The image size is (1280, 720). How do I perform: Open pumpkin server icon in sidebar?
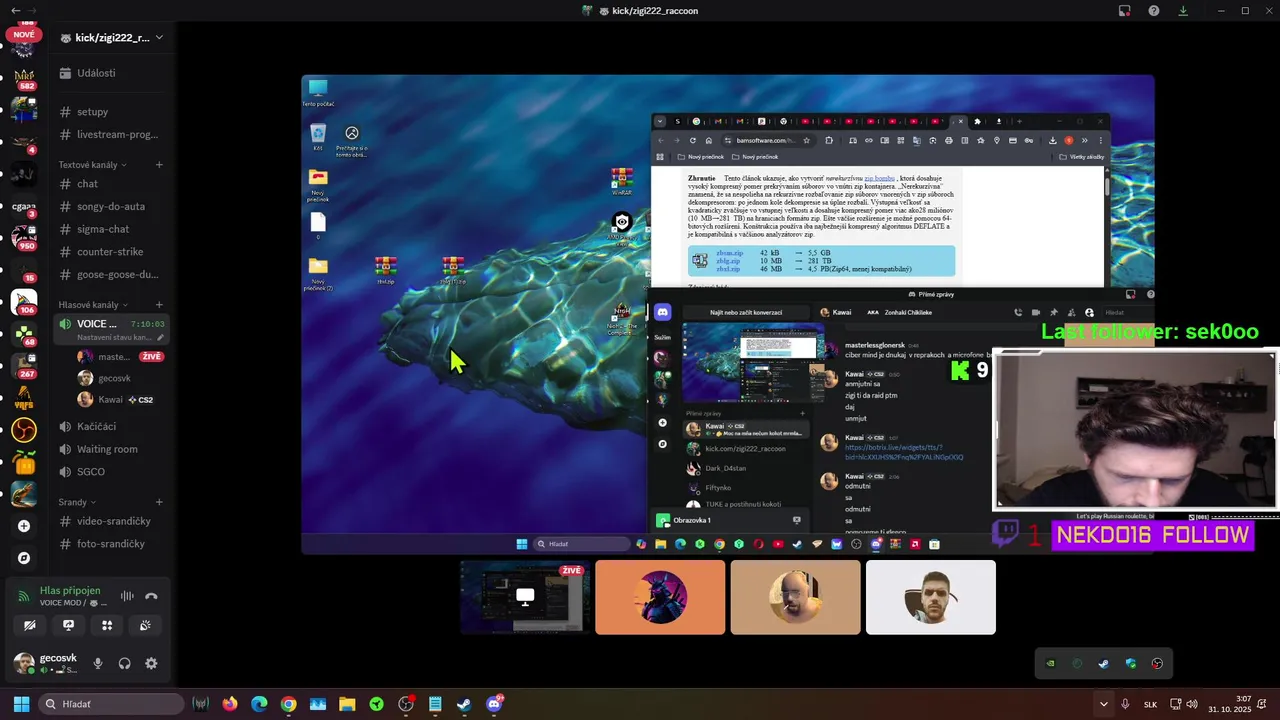pos(24,462)
